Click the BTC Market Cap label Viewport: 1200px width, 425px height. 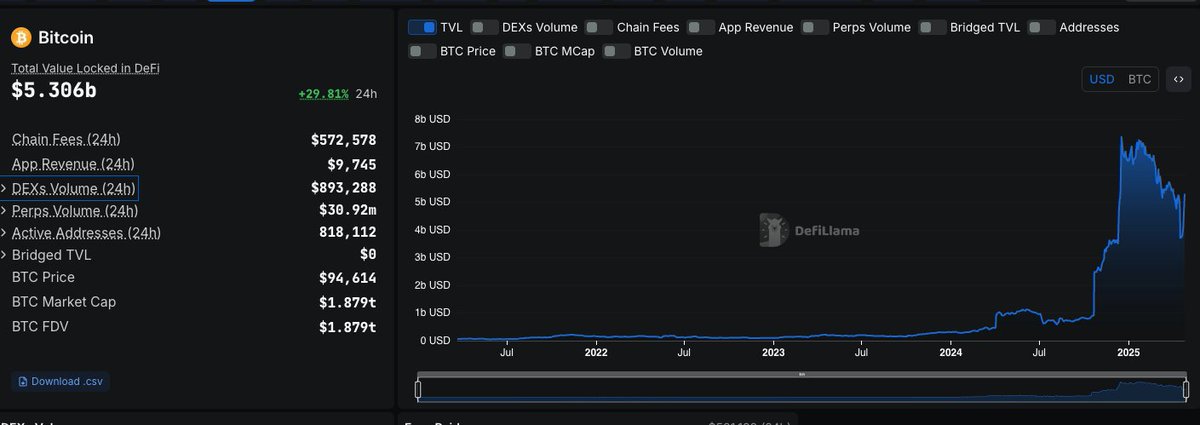62,302
